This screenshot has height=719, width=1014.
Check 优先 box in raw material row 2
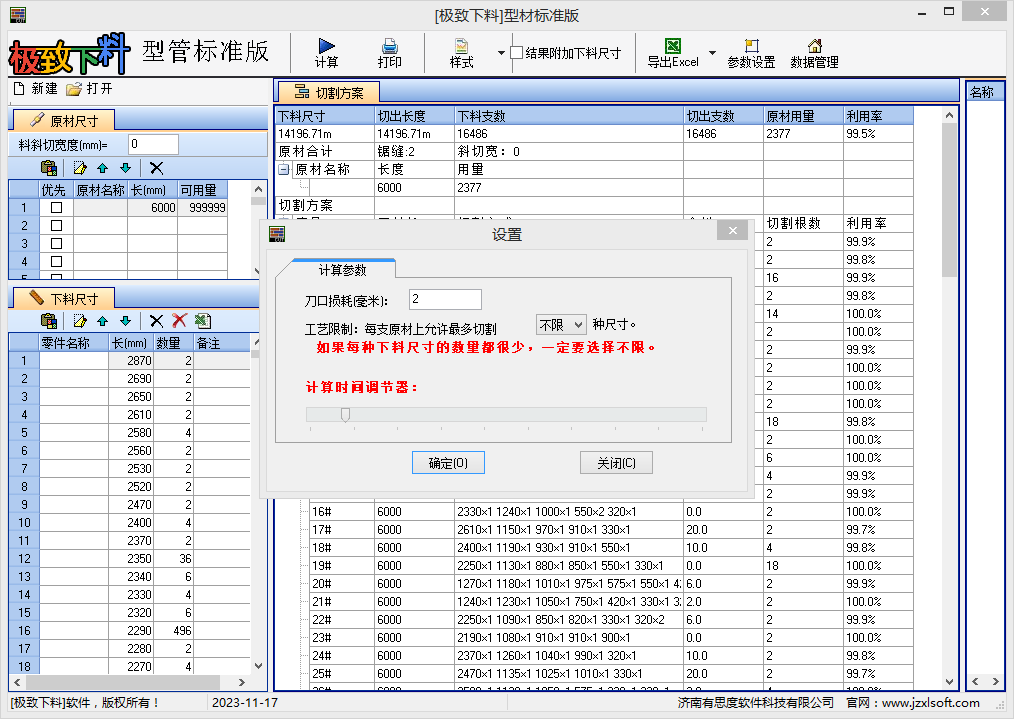click(56, 226)
